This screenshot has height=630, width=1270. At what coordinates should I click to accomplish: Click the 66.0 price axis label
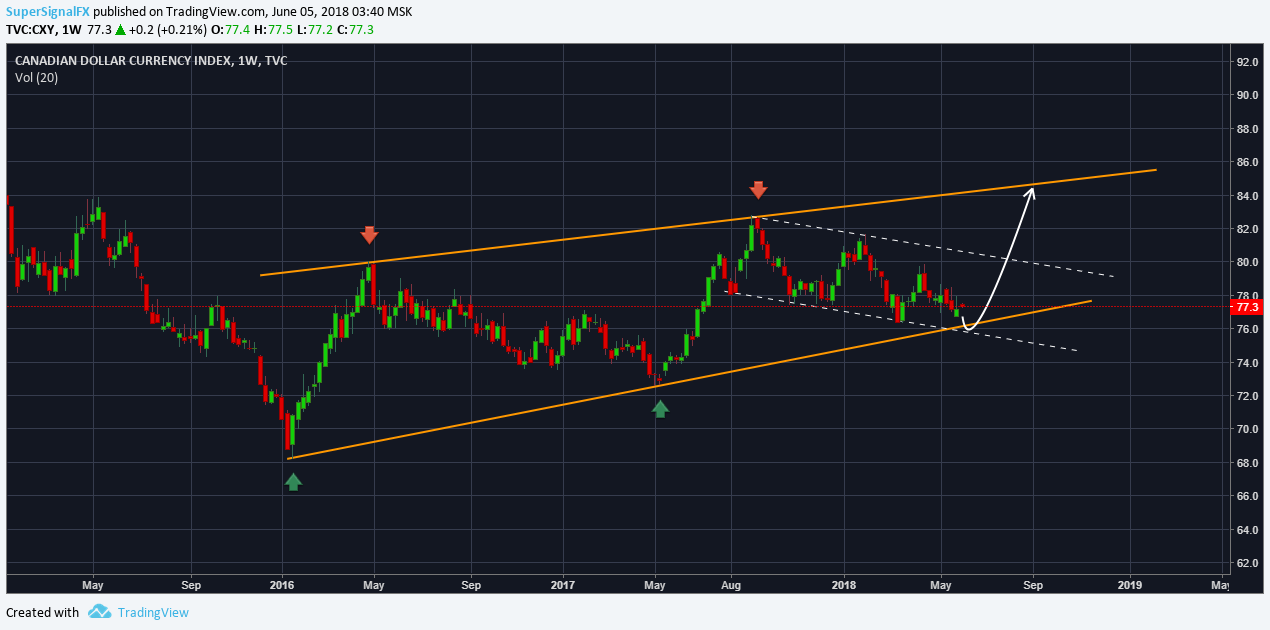tap(1249, 496)
